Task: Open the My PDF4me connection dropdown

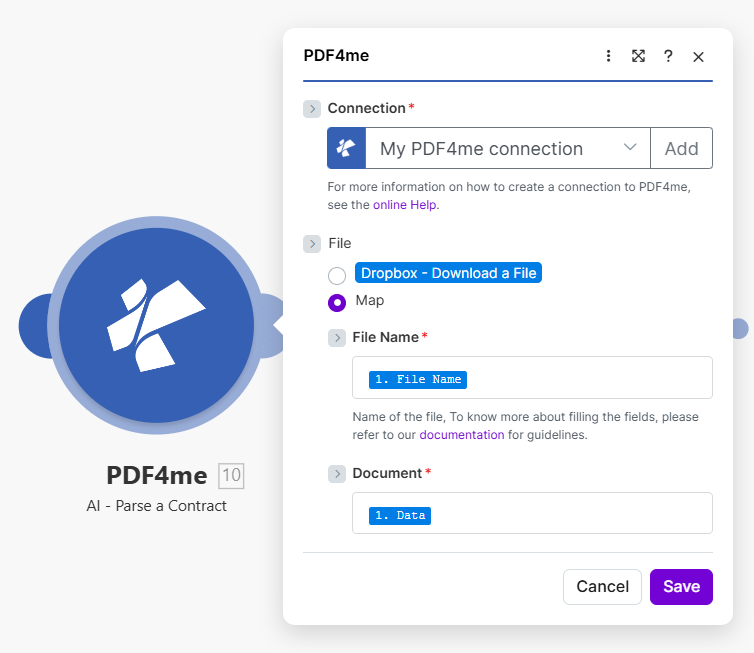Action: click(508, 148)
